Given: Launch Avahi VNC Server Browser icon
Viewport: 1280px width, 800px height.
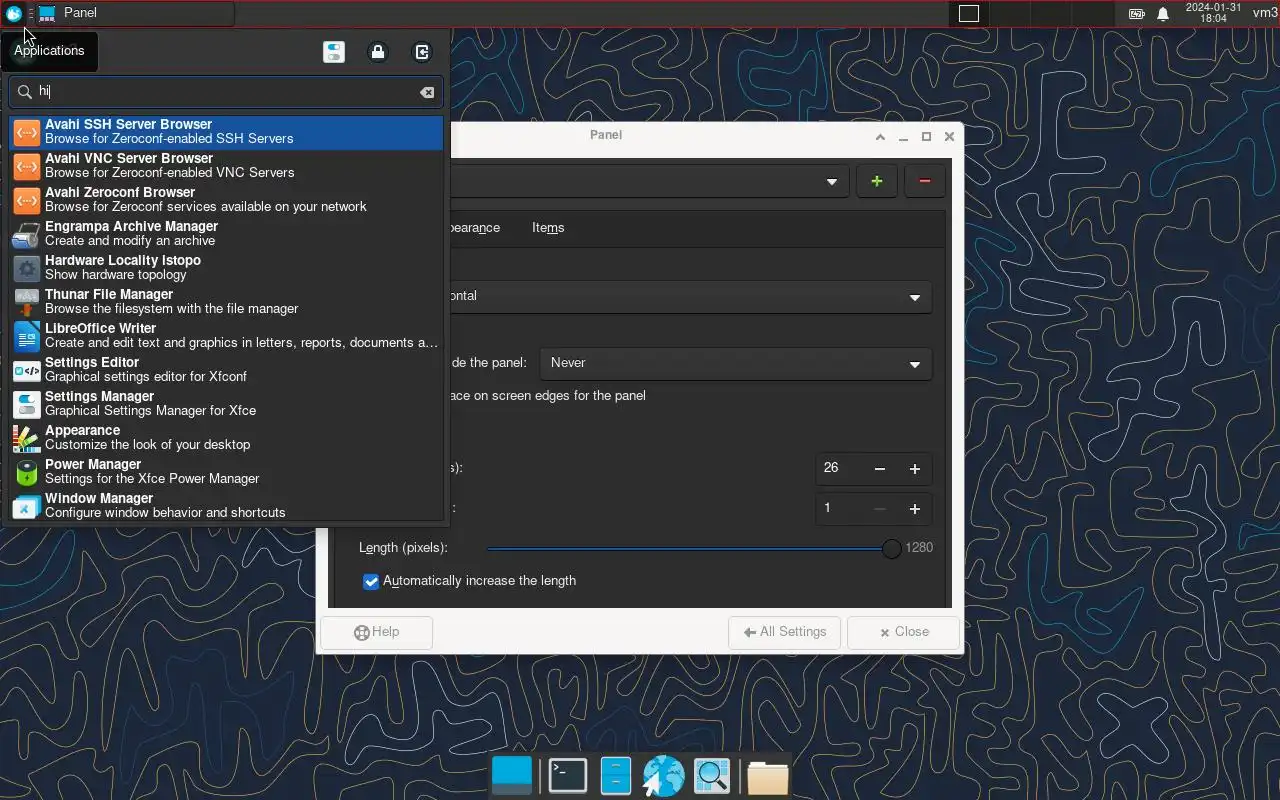Looking at the screenshot, I should click(x=27, y=166).
